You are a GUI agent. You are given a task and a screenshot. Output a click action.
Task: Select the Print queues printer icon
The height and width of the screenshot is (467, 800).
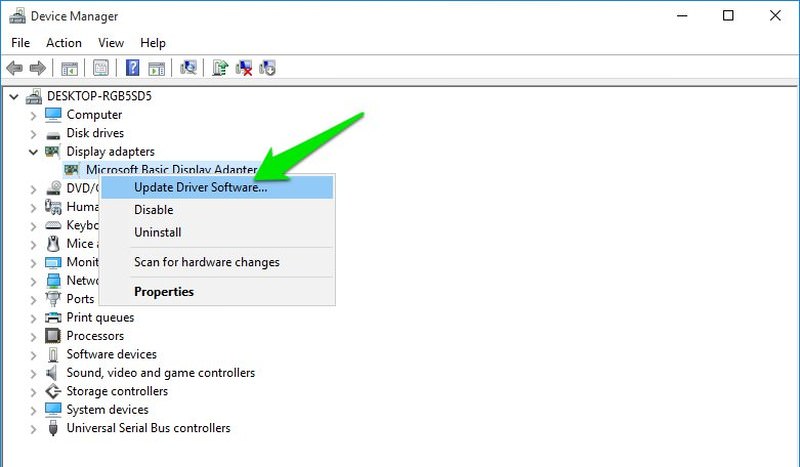click(x=53, y=317)
